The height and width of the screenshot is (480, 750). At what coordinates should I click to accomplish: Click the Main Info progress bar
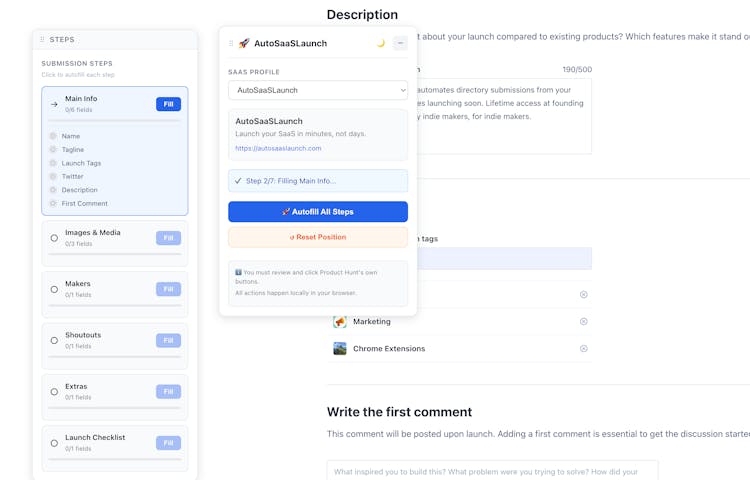click(114, 120)
